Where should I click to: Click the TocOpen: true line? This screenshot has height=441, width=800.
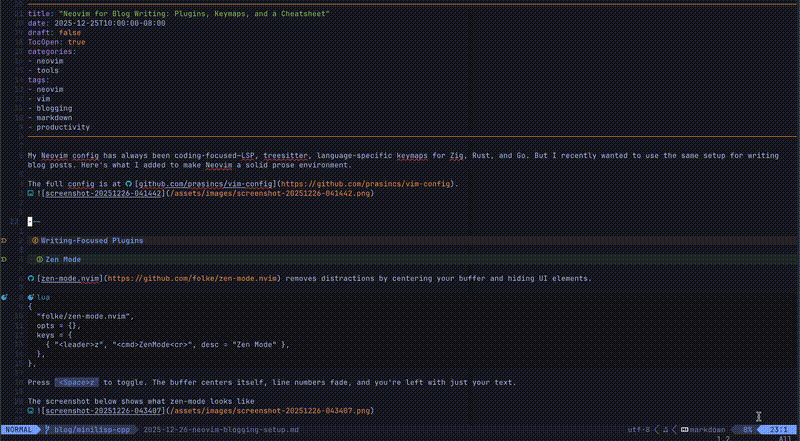pyautogui.click(x=57, y=42)
